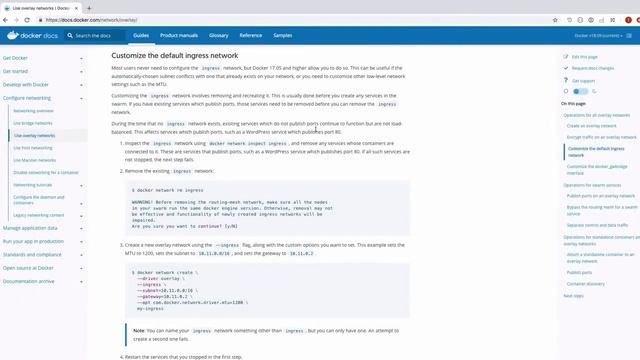Click the Customize the default ingress network heading
The height and width of the screenshot is (360, 640).
175,56
